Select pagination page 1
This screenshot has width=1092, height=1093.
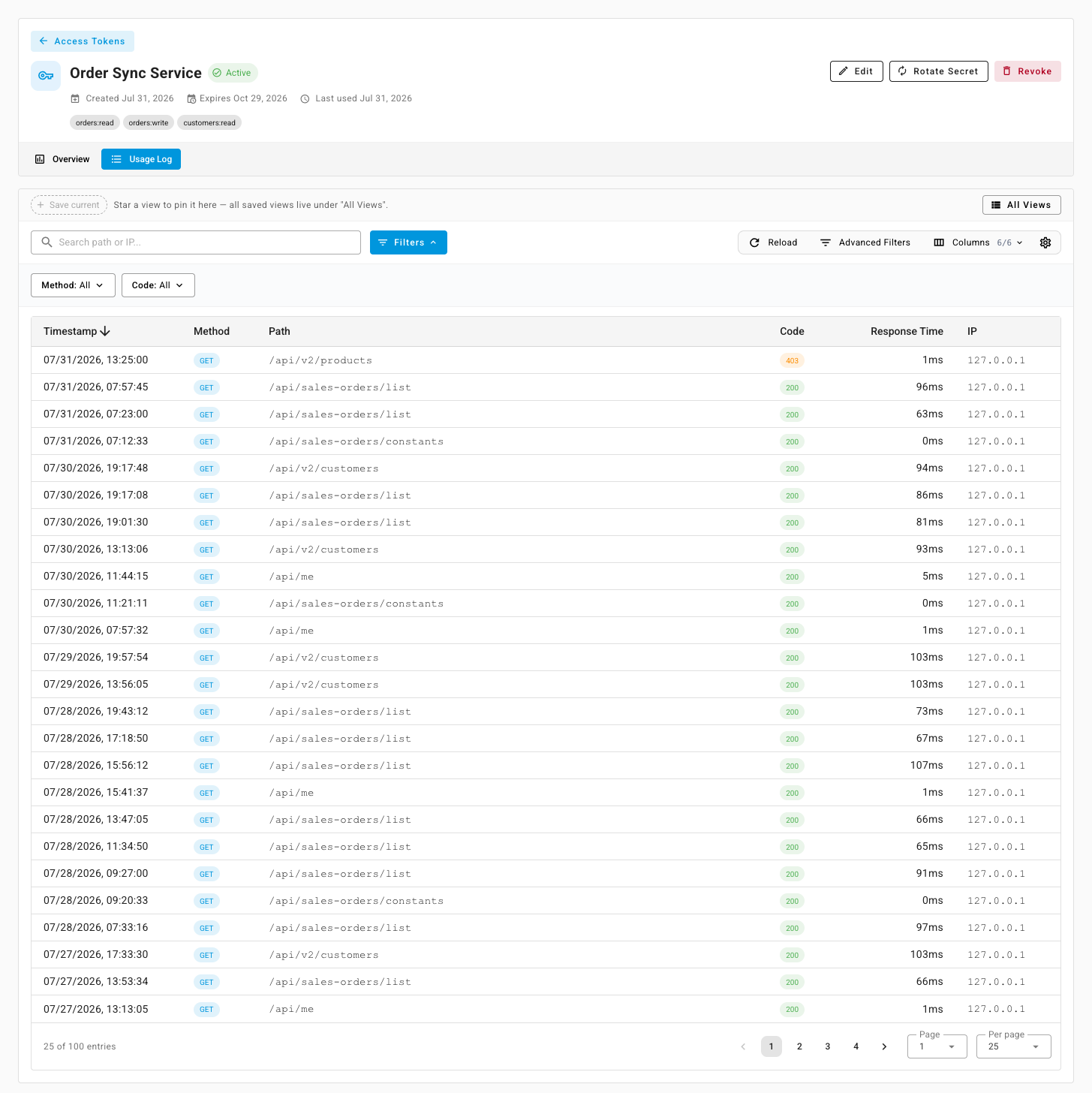[772, 1046]
